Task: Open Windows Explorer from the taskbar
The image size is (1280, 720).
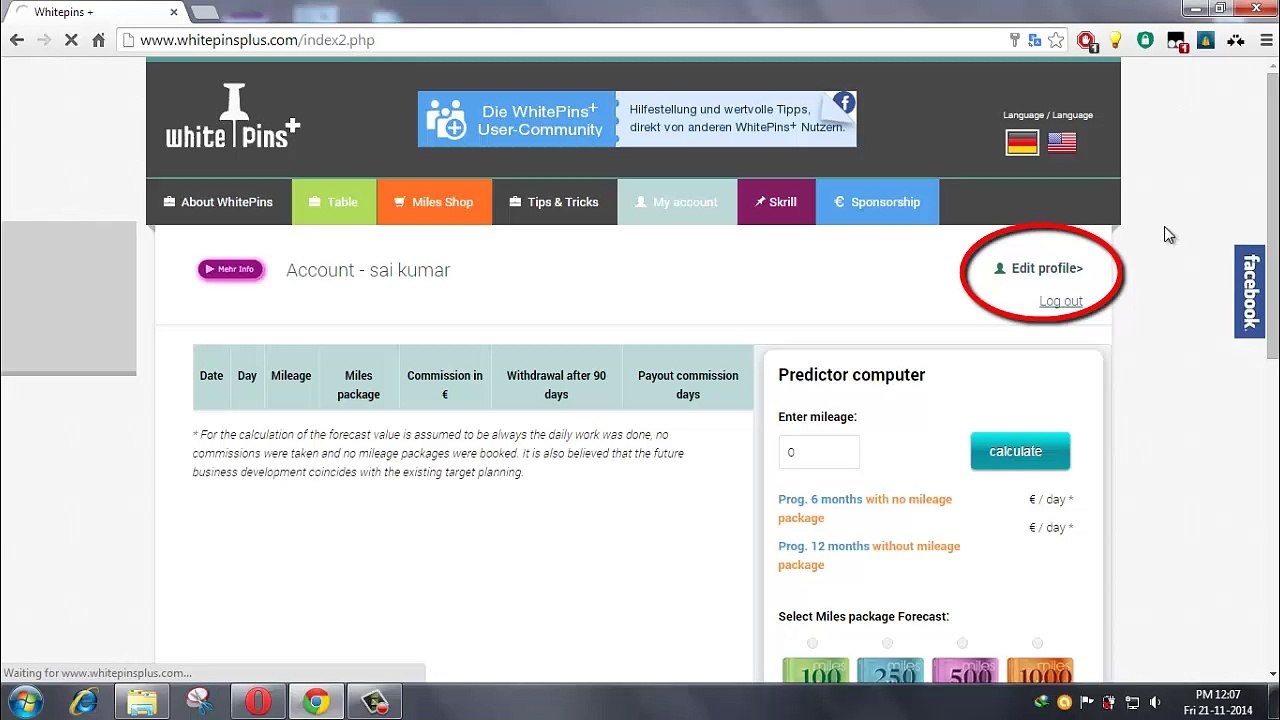Action: click(142, 702)
